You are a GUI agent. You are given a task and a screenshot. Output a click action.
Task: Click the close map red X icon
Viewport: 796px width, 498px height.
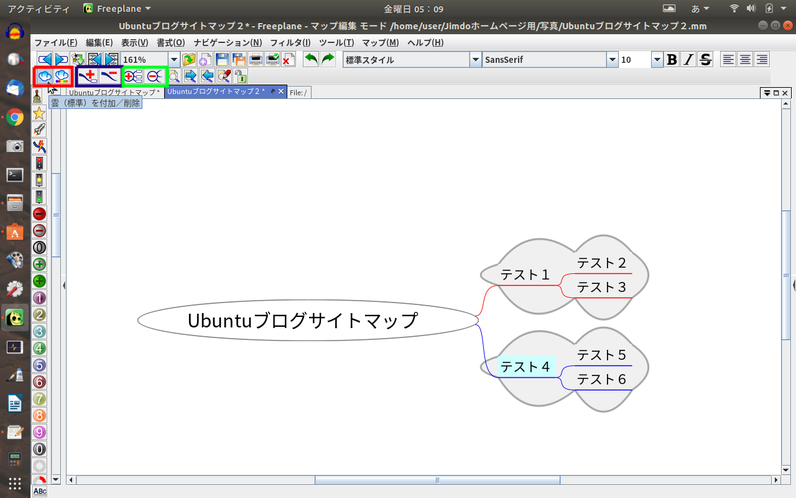coord(288,59)
